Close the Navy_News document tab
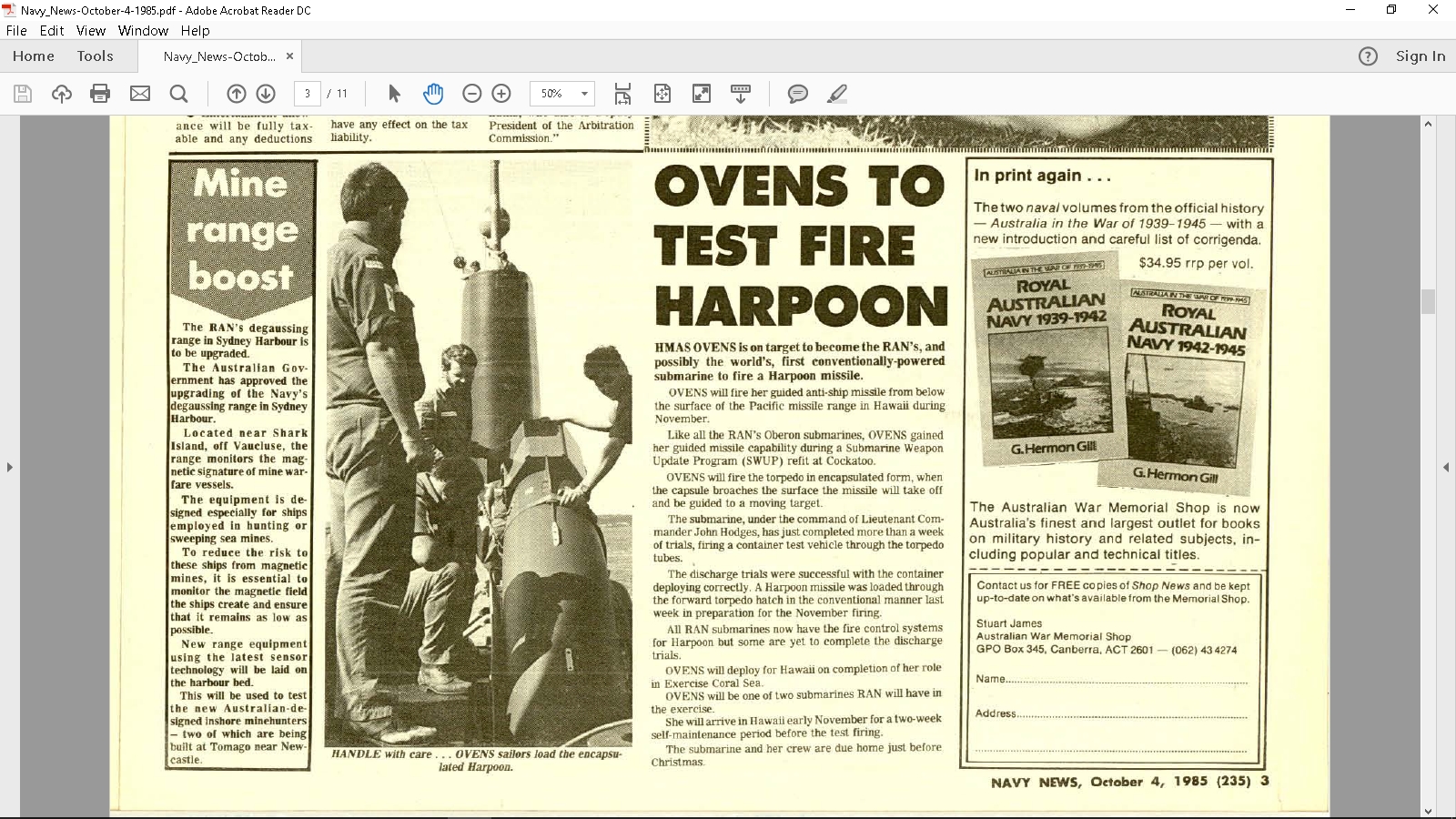 coord(289,56)
